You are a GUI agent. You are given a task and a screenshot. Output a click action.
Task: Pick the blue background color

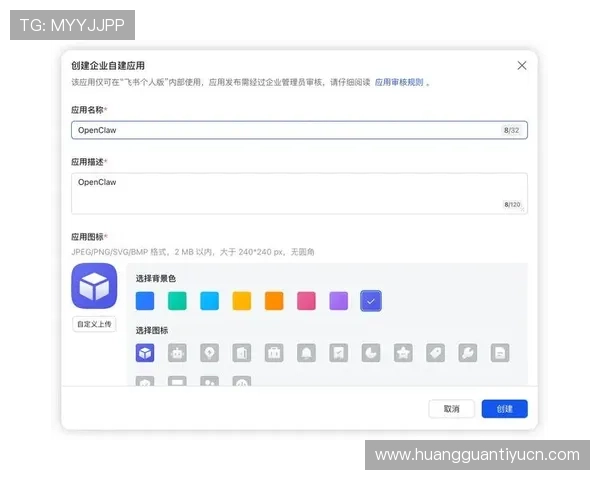point(145,301)
